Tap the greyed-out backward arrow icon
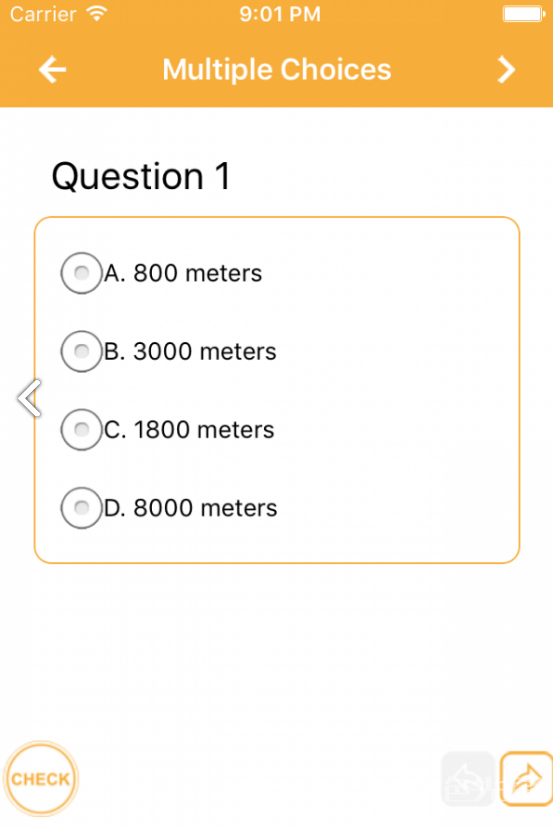 [468, 779]
